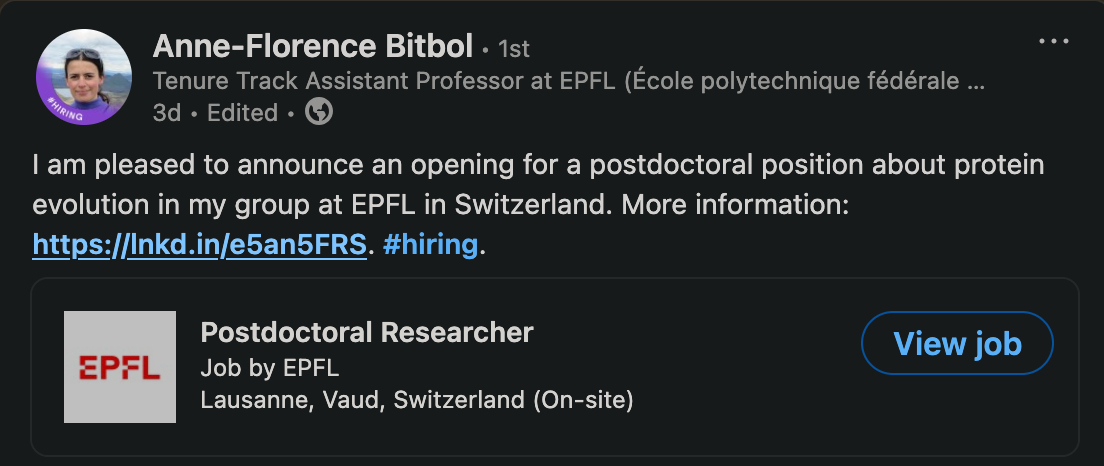The width and height of the screenshot is (1104, 466).
Task: Click the 1st connection degree label
Action: [x=511, y=48]
